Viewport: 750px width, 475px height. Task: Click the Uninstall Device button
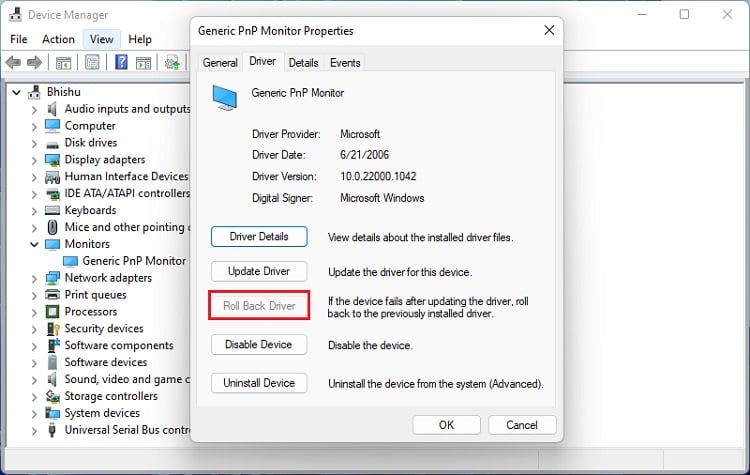259,383
